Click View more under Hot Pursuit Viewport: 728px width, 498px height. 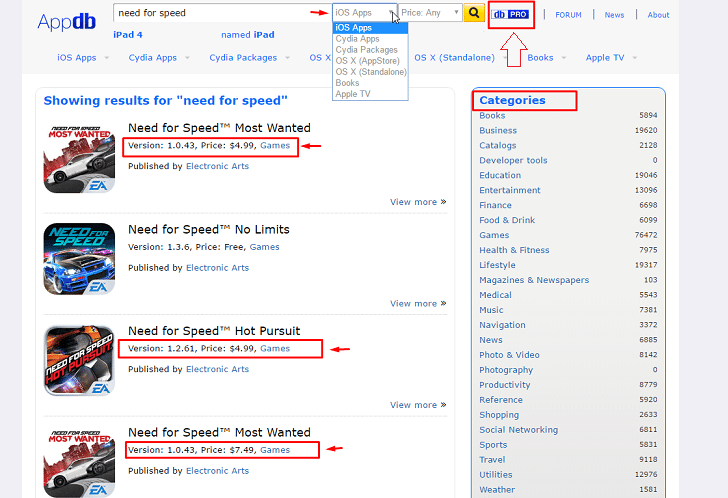(418, 405)
